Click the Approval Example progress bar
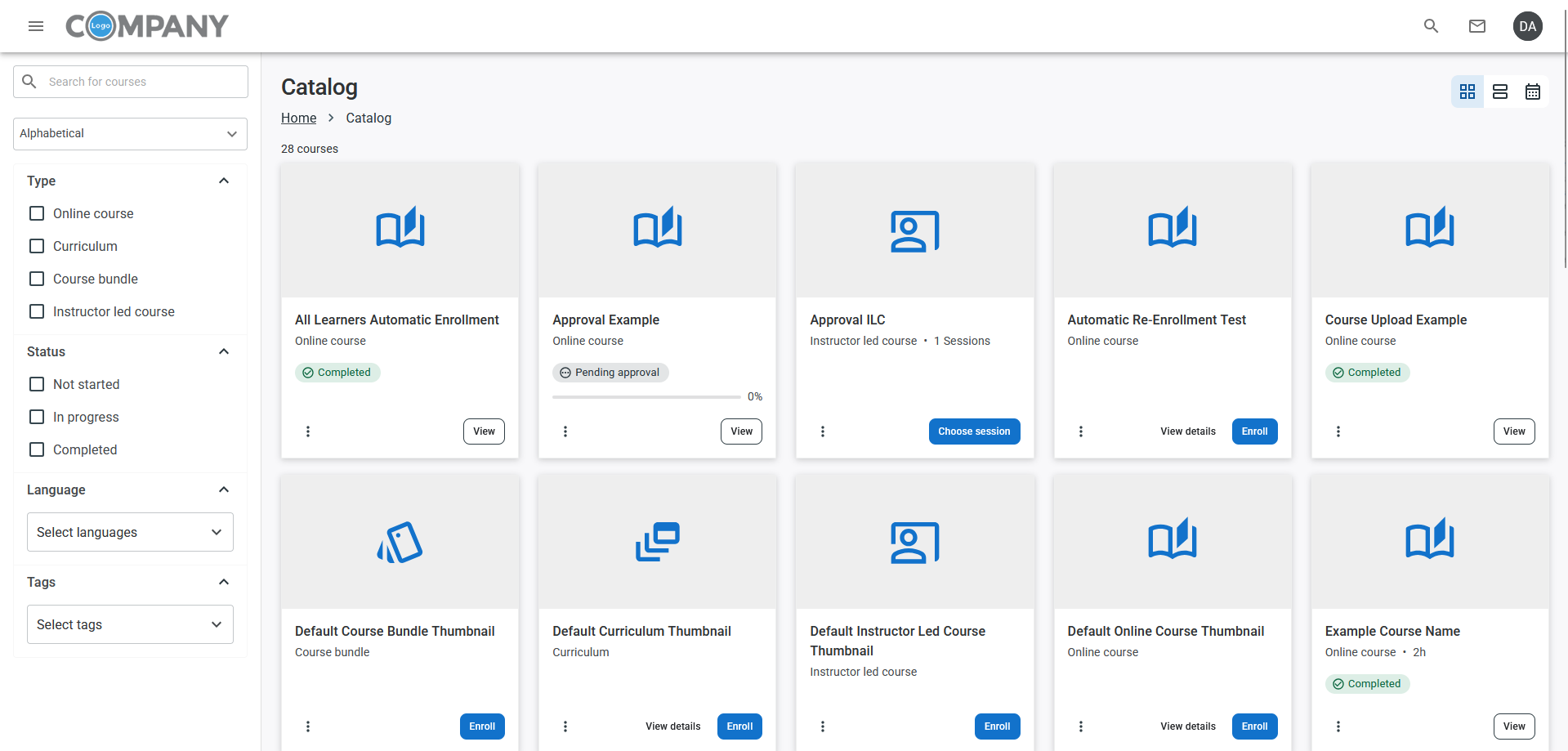This screenshot has height=751, width=1568. [x=646, y=397]
